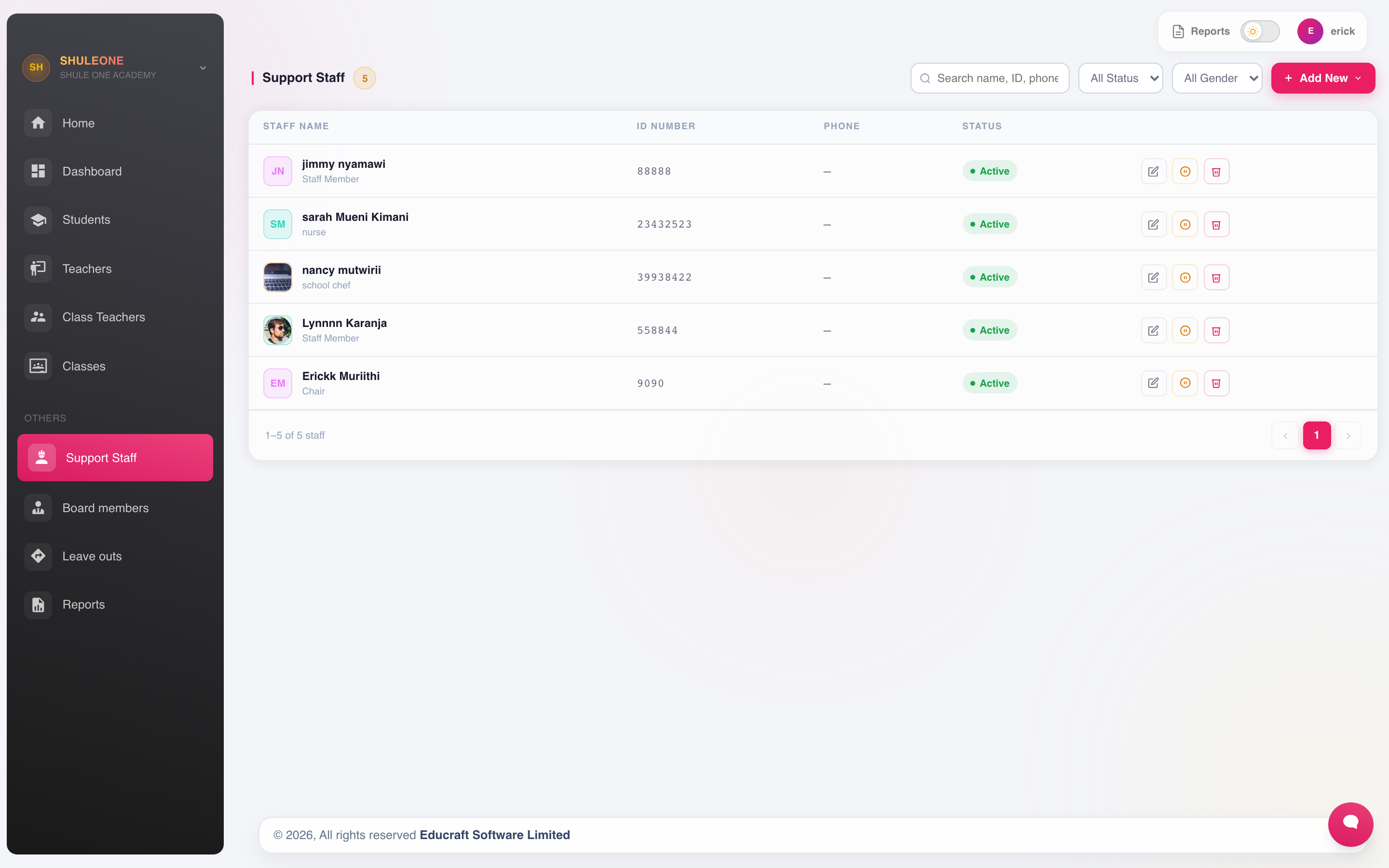The width and height of the screenshot is (1389, 868).
Task: Open Board members in the sidebar
Action: [x=115, y=508]
